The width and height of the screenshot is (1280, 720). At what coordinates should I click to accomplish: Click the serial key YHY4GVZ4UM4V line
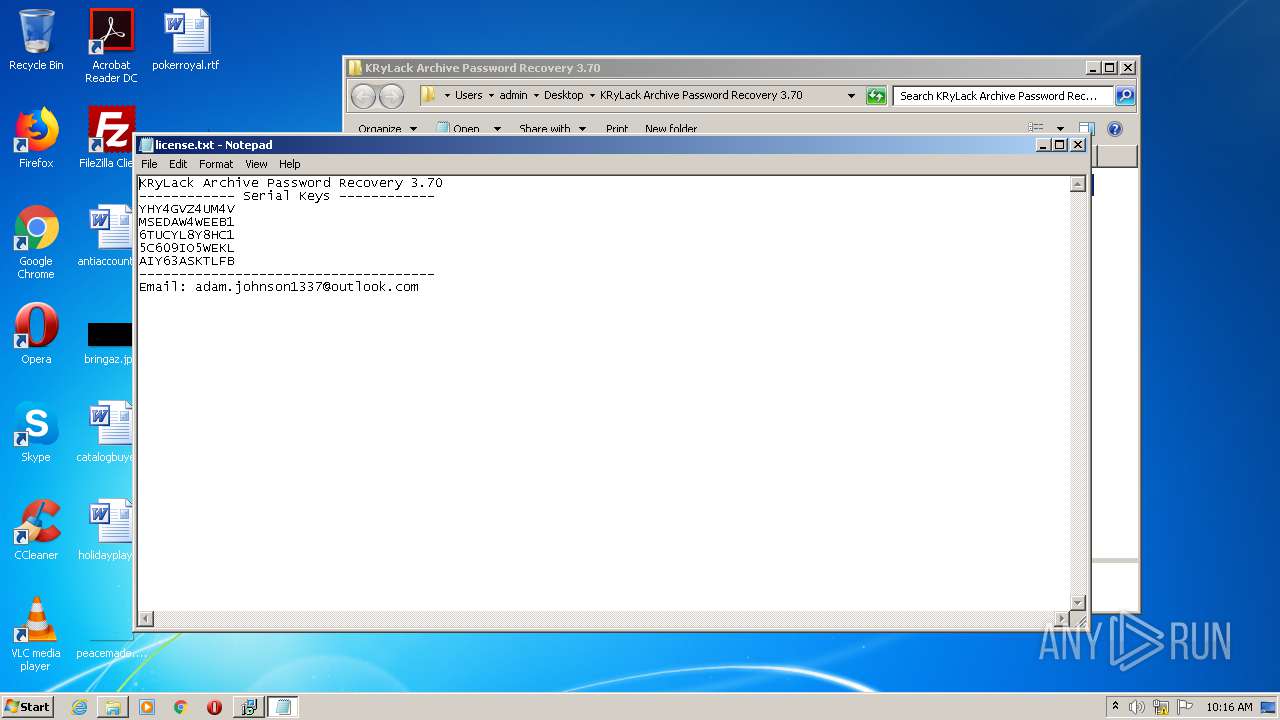coord(187,209)
